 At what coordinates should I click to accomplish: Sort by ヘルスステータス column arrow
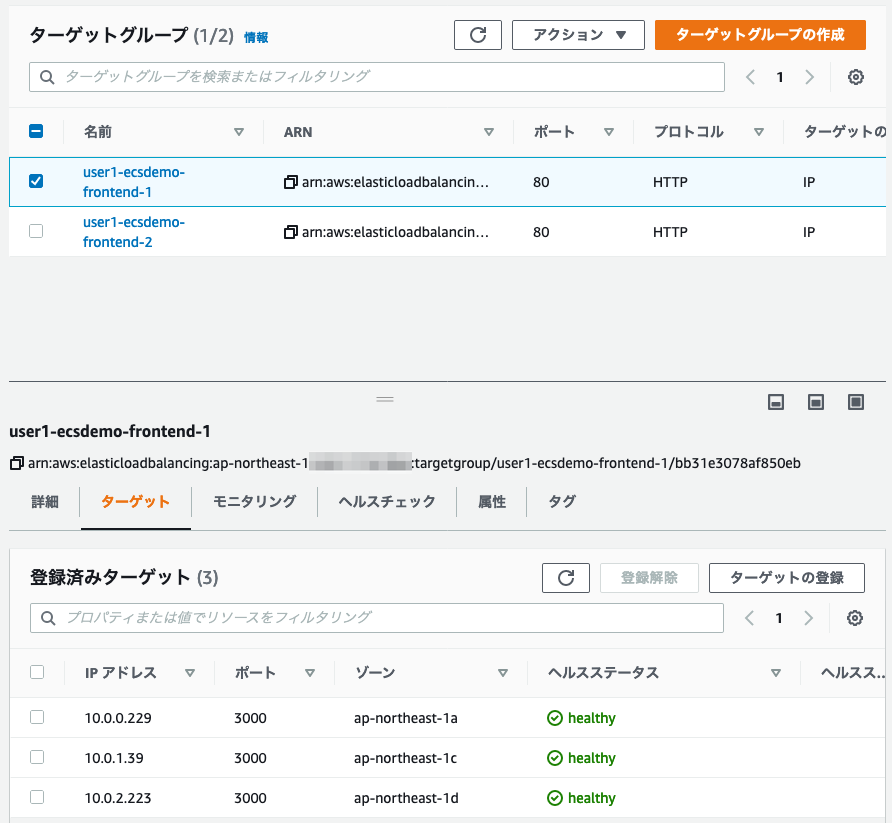(775, 673)
